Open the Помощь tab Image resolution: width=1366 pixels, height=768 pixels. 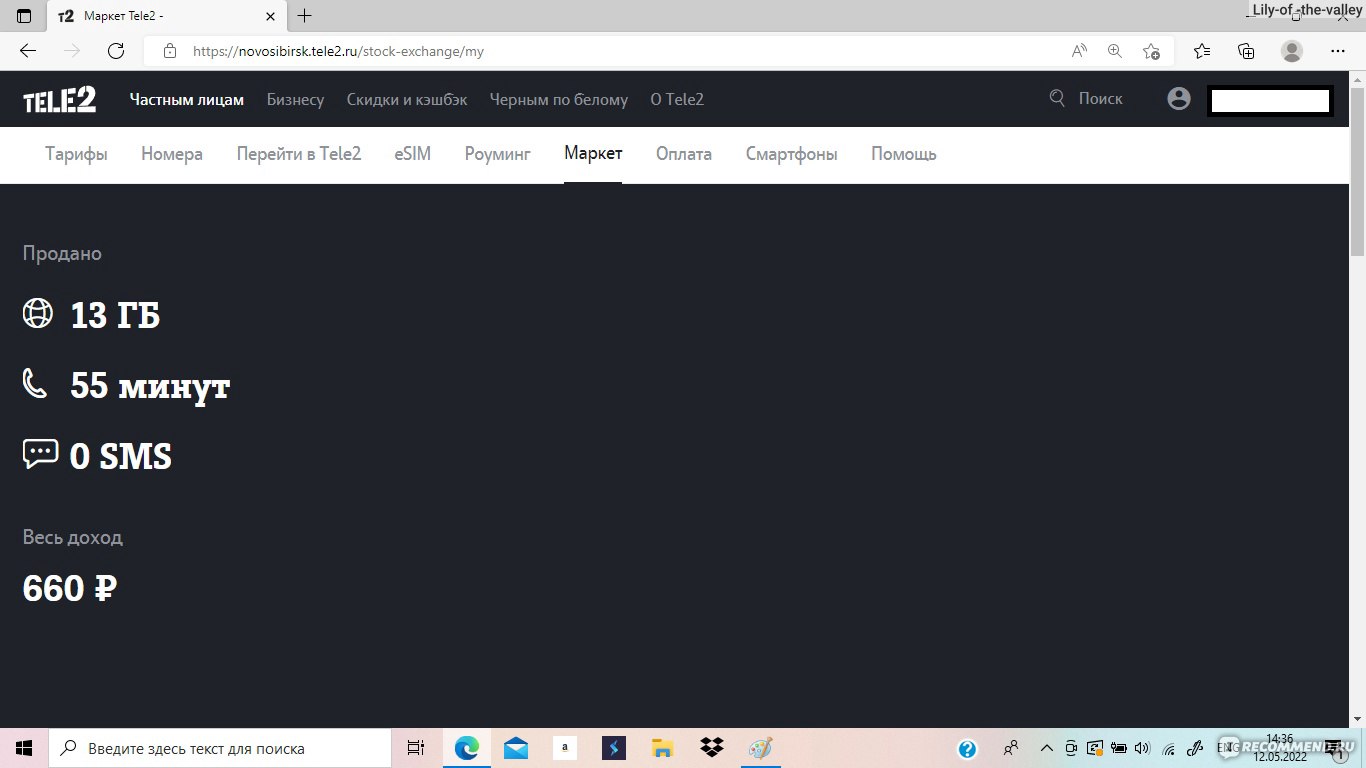(904, 154)
